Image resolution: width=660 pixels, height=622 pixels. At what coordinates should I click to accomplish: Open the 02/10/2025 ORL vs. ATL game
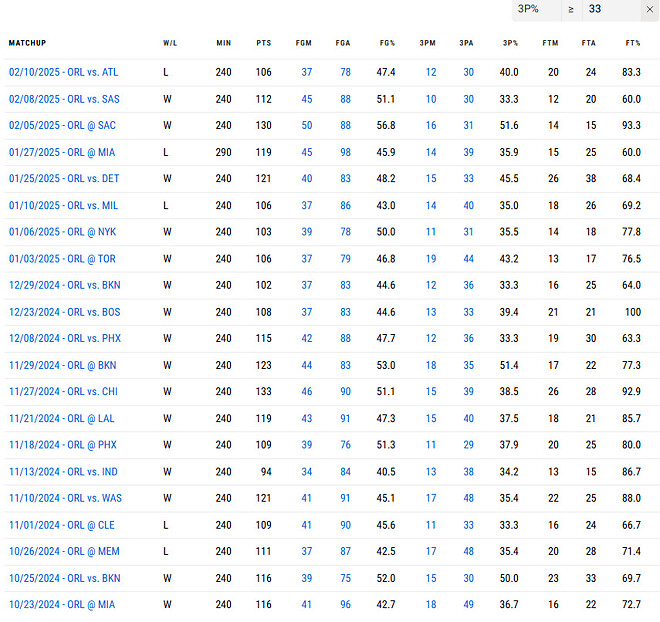tap(64, 72)
